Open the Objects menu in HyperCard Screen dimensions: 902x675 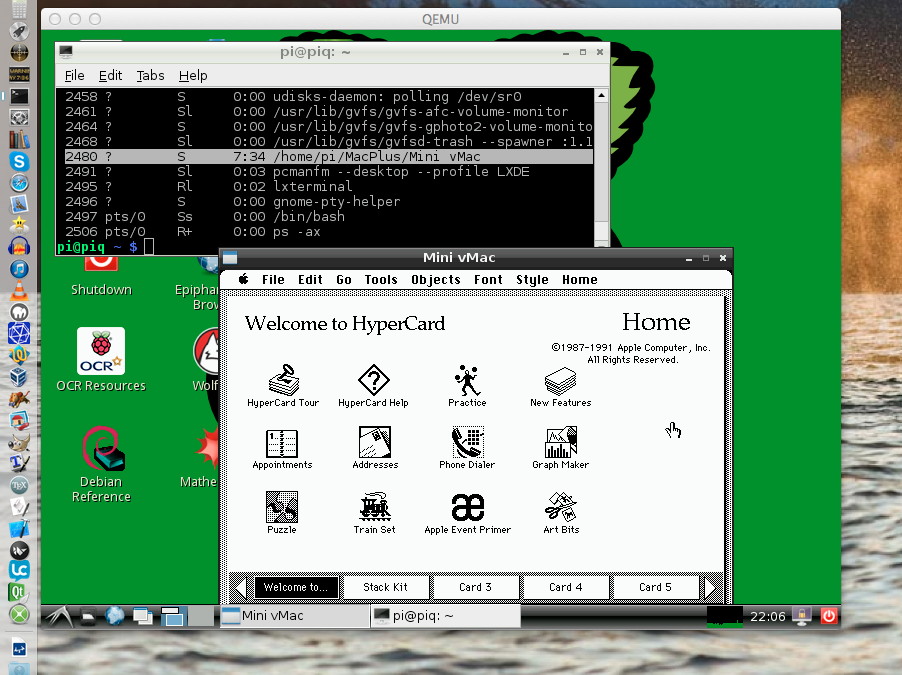point(435,280)
